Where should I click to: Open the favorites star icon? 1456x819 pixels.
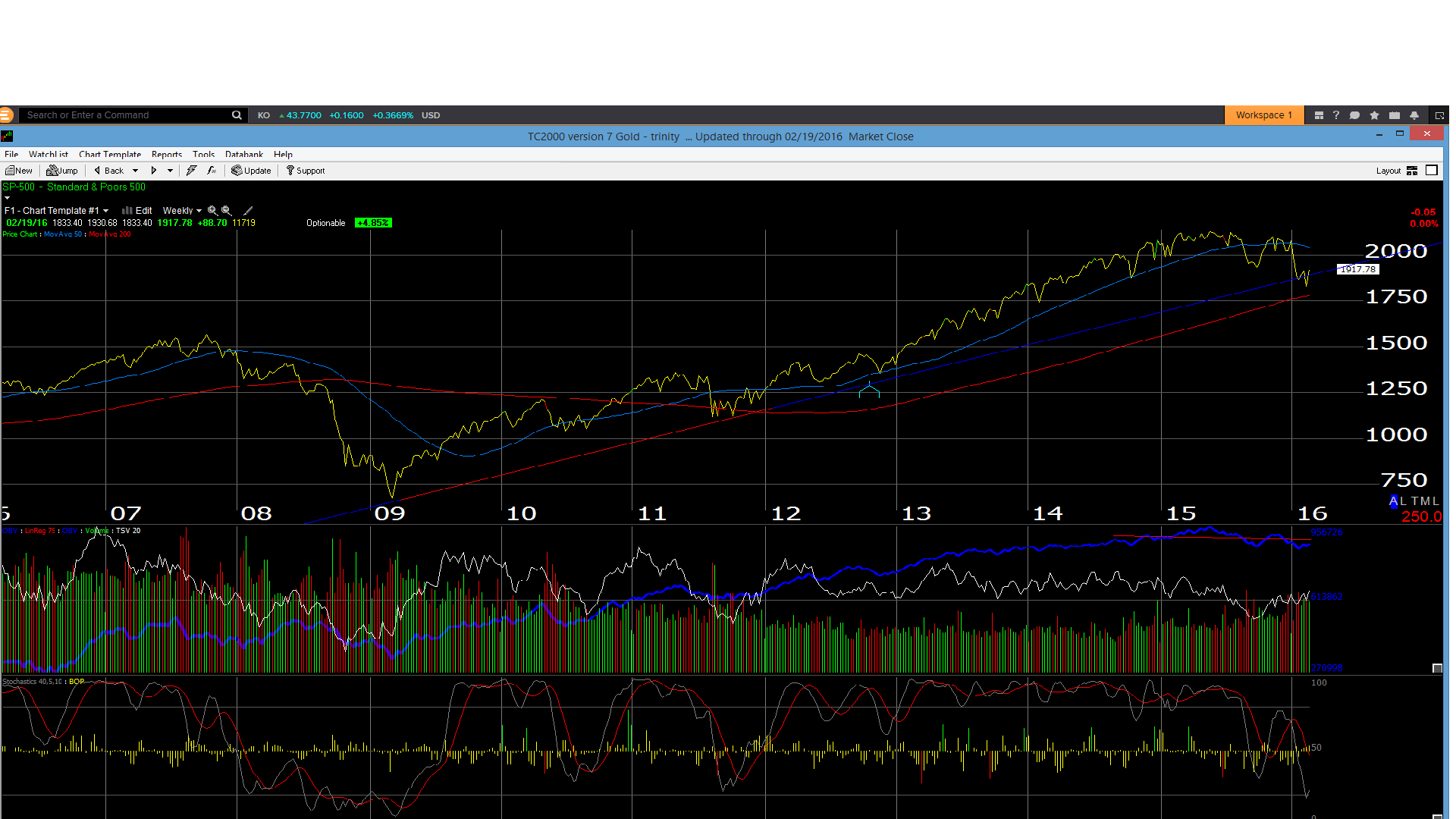1374,115
